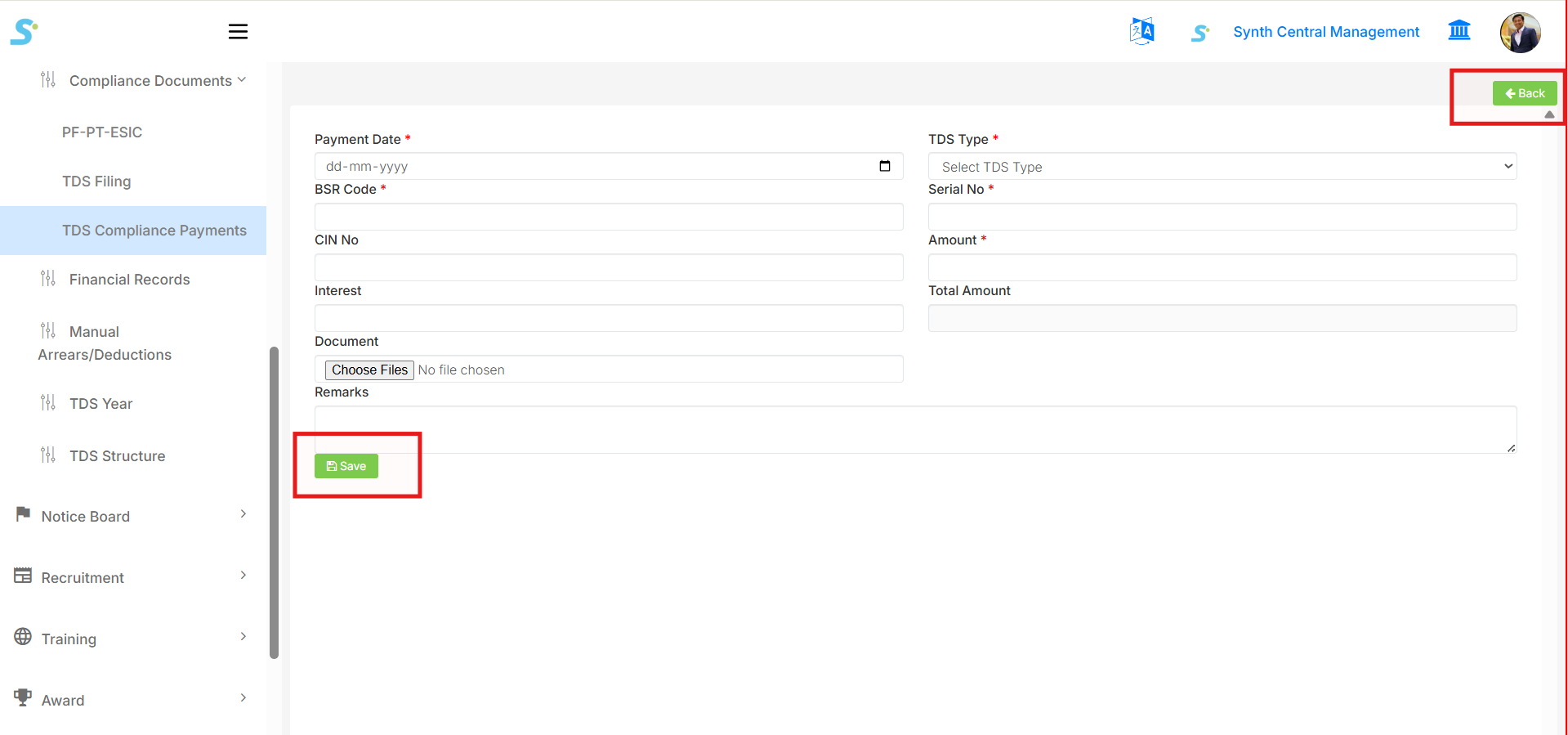Open the Select TDS Type dropdown
The image size is (1568, 735).
(x=1222, y=167)
